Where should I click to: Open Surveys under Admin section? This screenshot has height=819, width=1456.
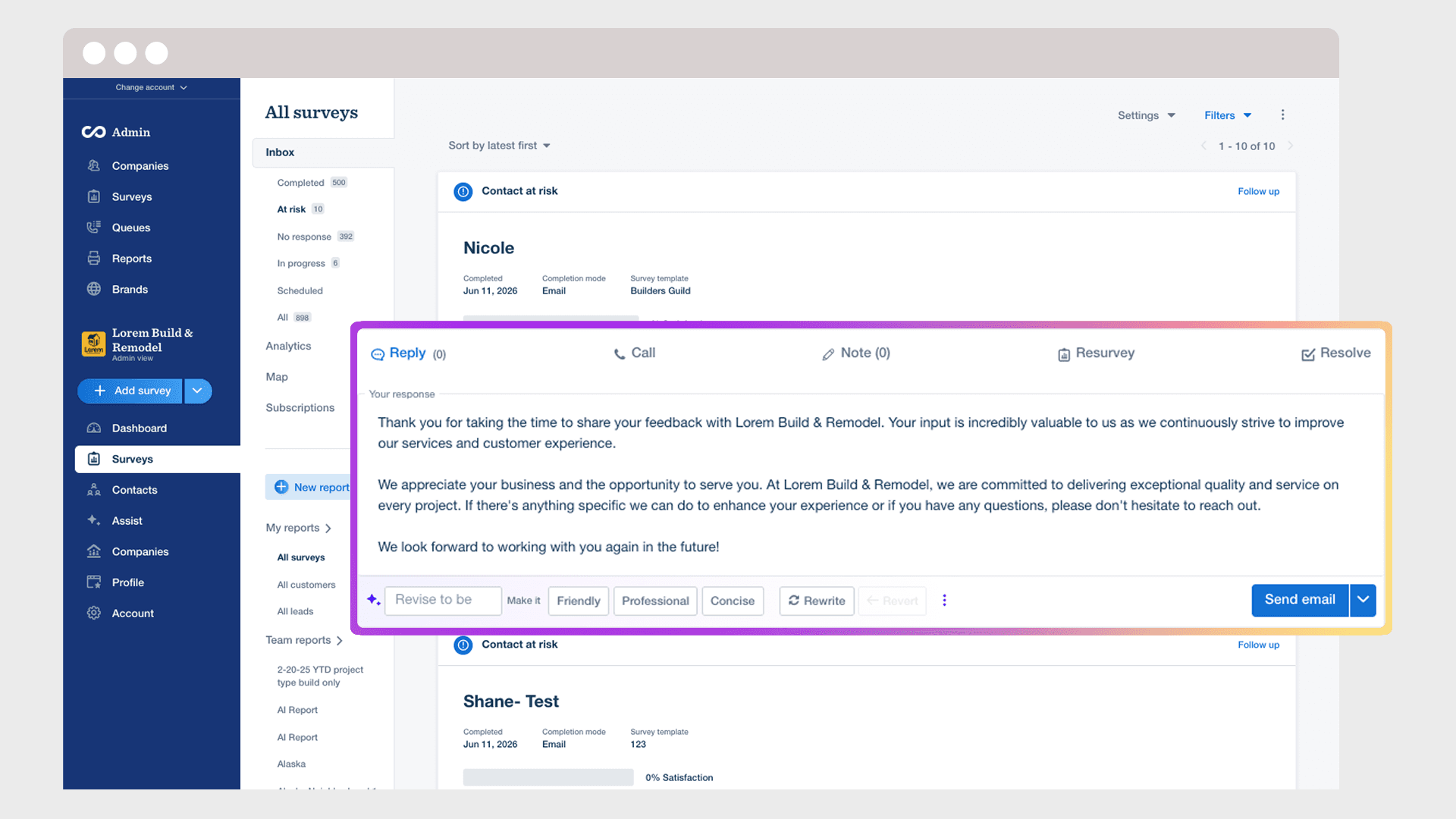click(x=131, y=196)
